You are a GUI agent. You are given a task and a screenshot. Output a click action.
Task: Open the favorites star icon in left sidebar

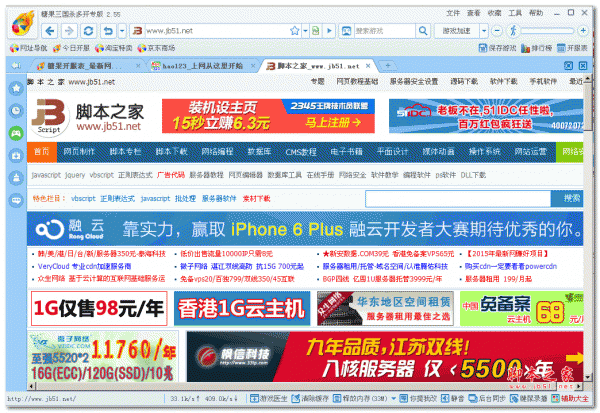16,88
